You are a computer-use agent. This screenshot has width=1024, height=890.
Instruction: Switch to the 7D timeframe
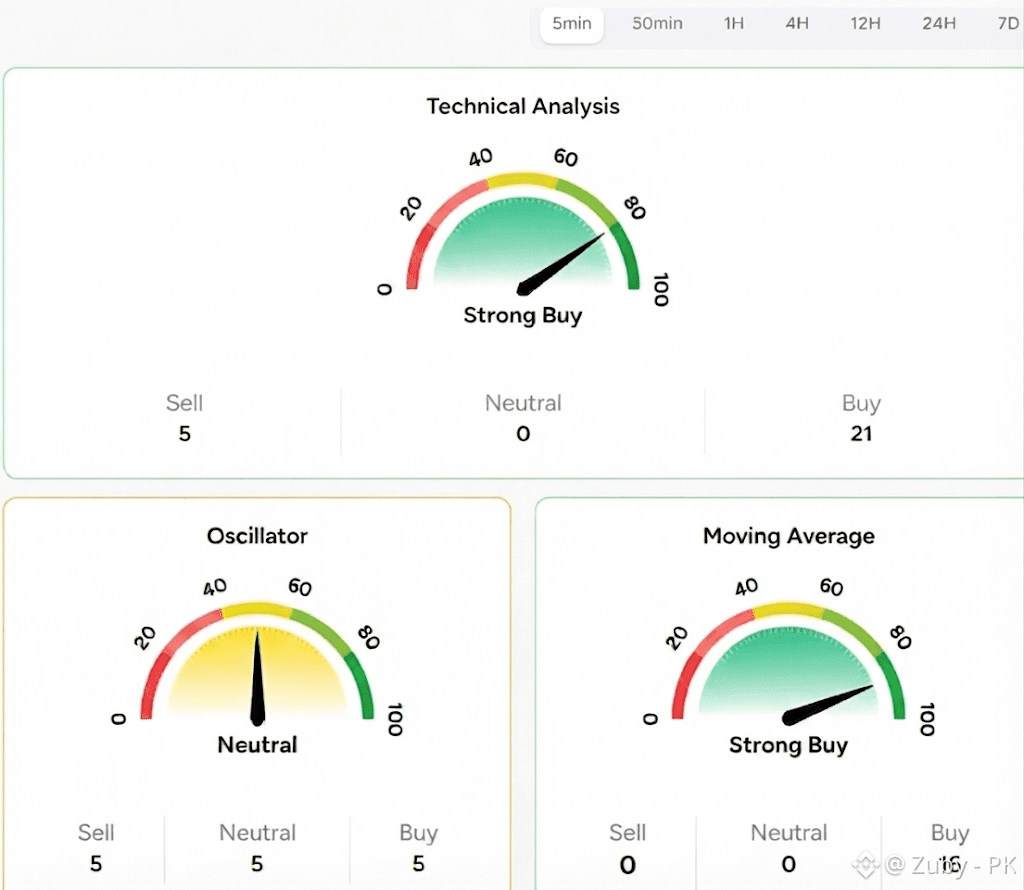[1008, 24]
